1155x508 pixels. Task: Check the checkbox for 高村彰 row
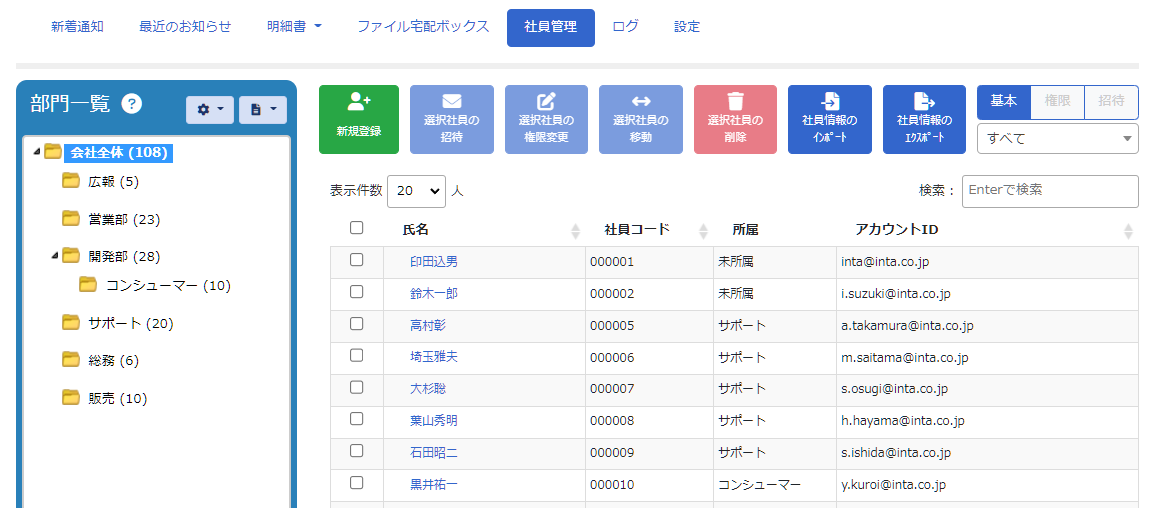point(357,324)
